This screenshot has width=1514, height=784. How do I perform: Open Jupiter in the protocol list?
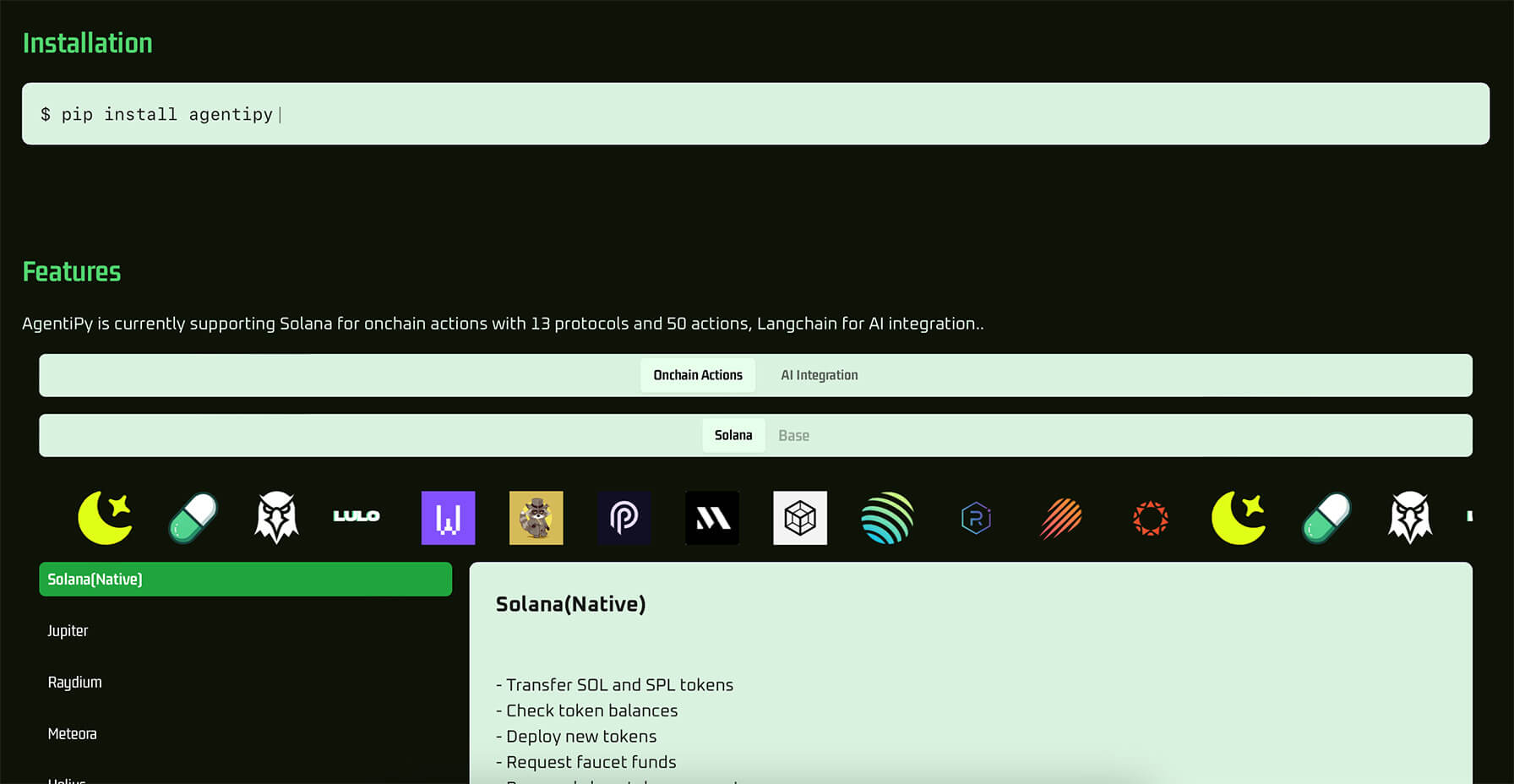68,631
